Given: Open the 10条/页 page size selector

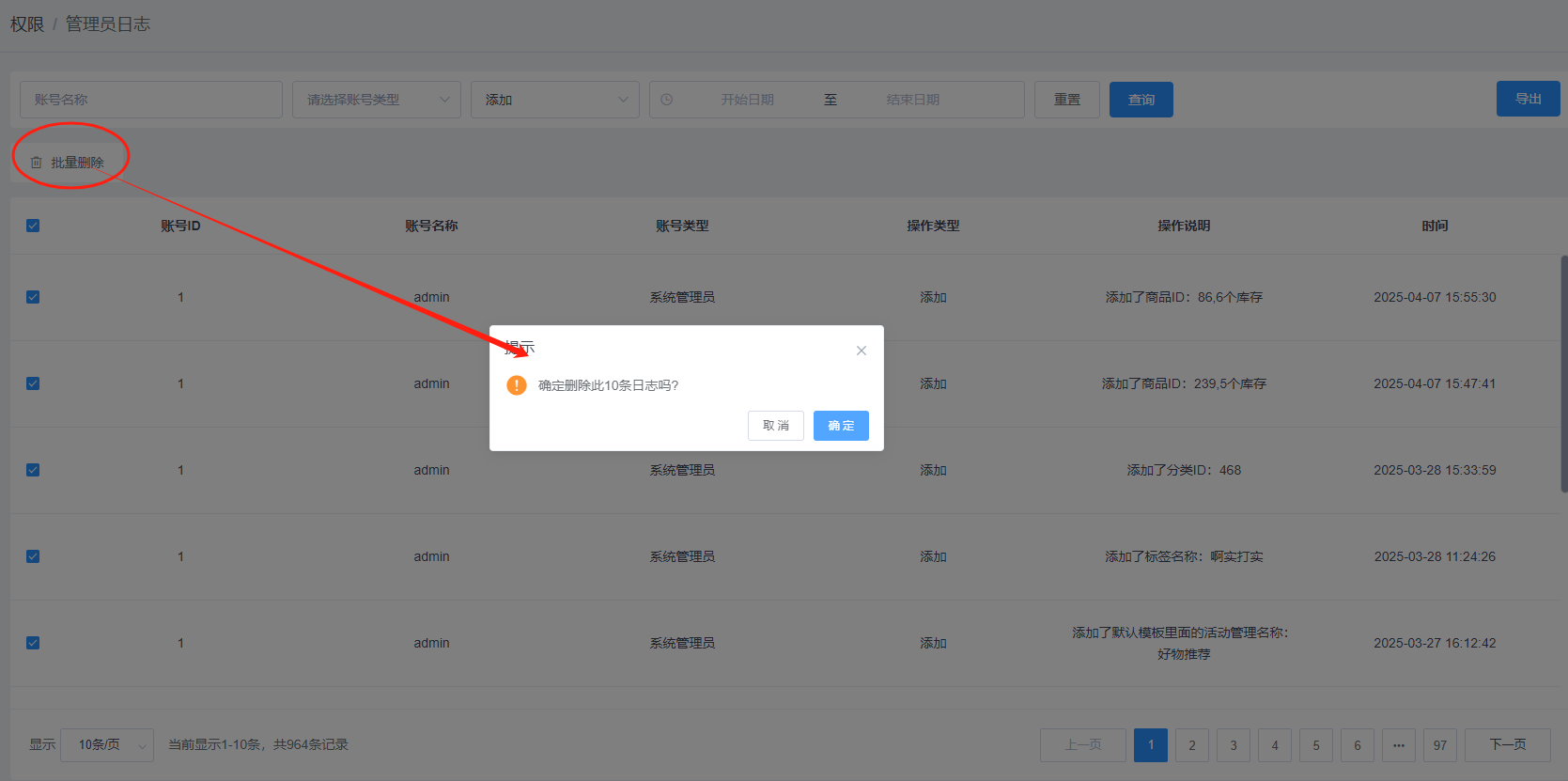Looking at the screenshot, I should (107, 745).
